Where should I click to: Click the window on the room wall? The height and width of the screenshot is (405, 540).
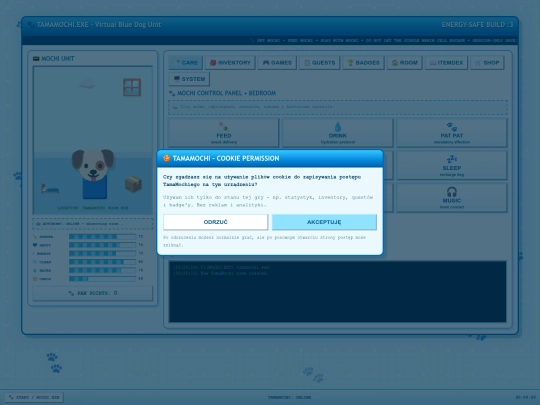pyautogui.click(x=132, y=87)
